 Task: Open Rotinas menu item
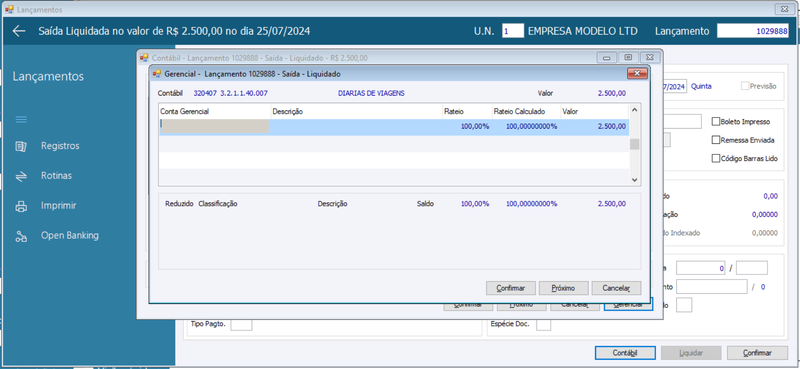56,176
